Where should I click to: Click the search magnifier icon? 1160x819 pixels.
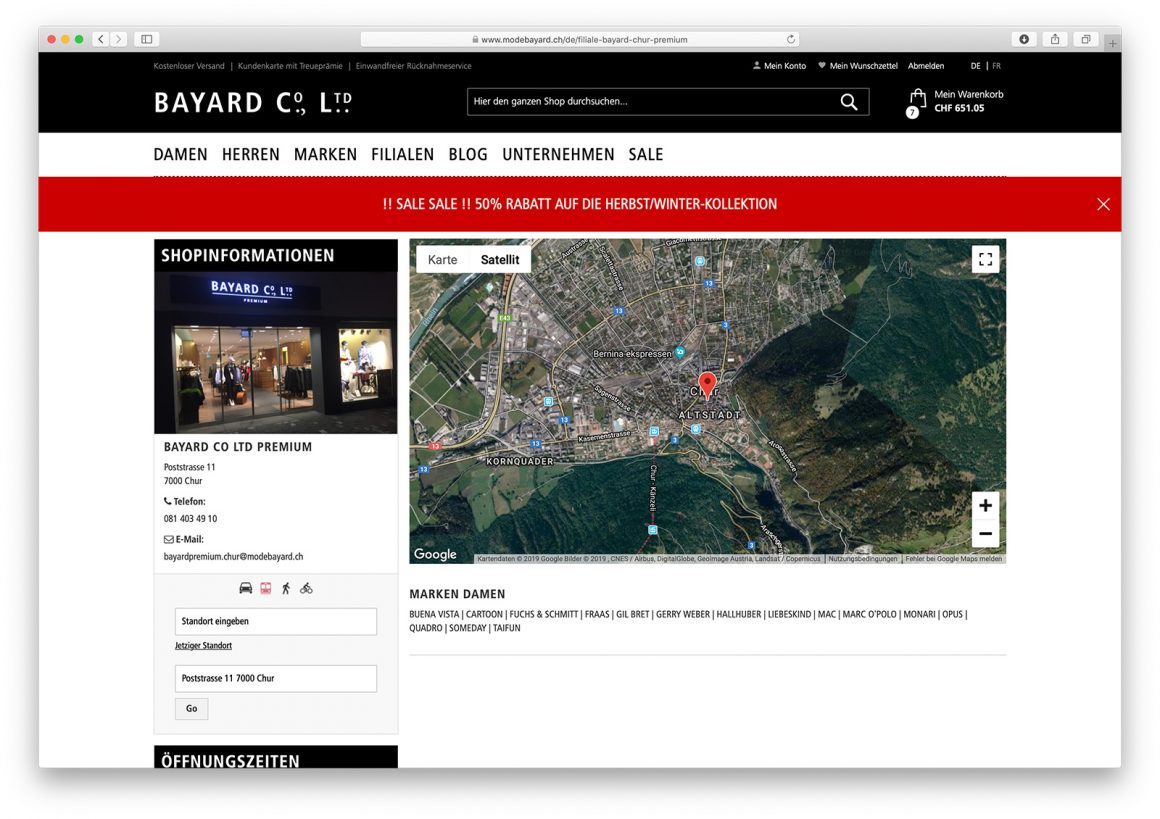click(x=849, y=102)
